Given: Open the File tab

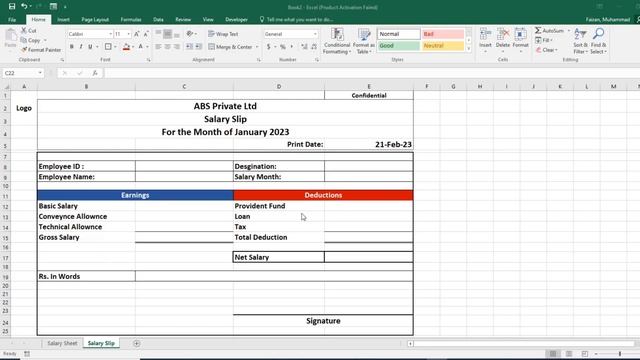Looking at the screenshot, I should pyautogui.click(x=12, y=20).
